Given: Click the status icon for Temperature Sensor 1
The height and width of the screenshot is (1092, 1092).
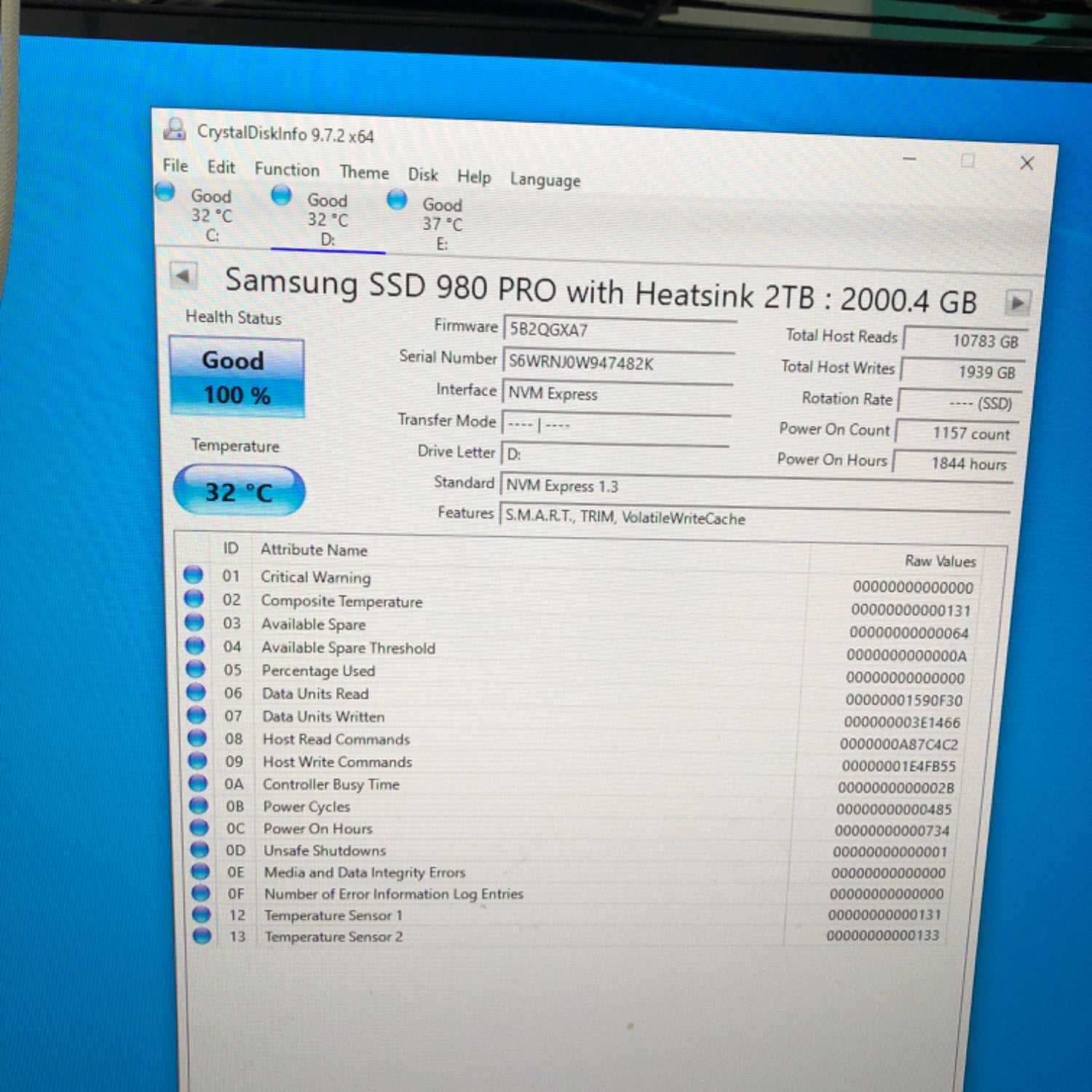Looking at the screenshot, I should tap(202, 914).
